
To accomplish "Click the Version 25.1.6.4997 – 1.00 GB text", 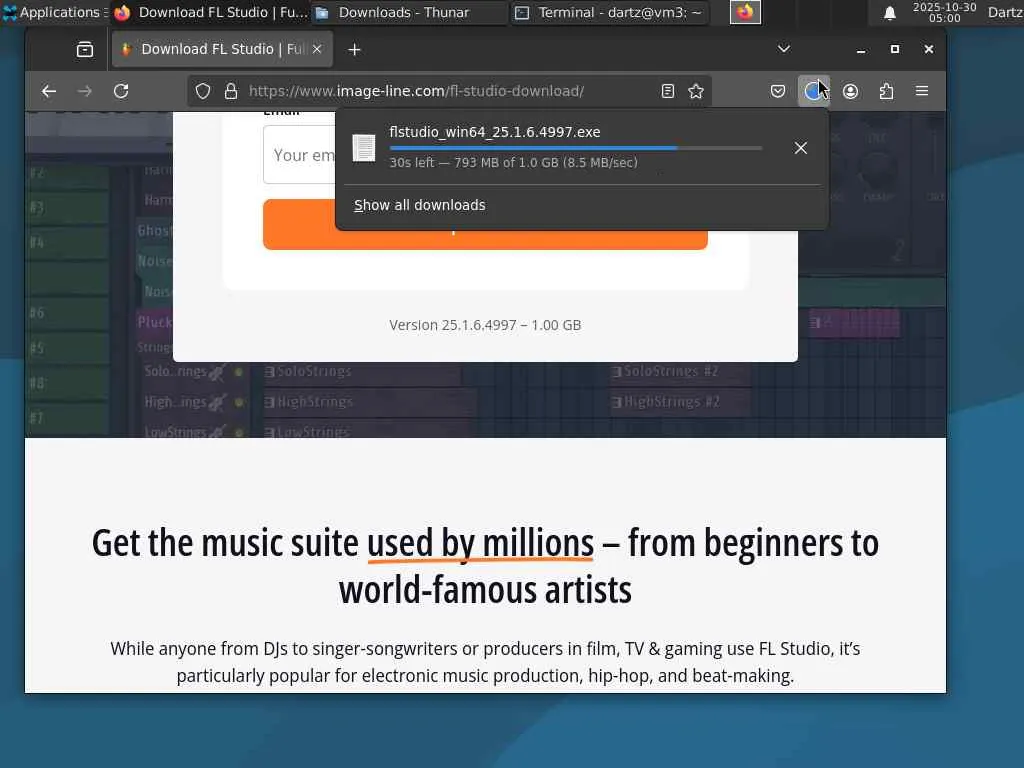I will [485, 325].
